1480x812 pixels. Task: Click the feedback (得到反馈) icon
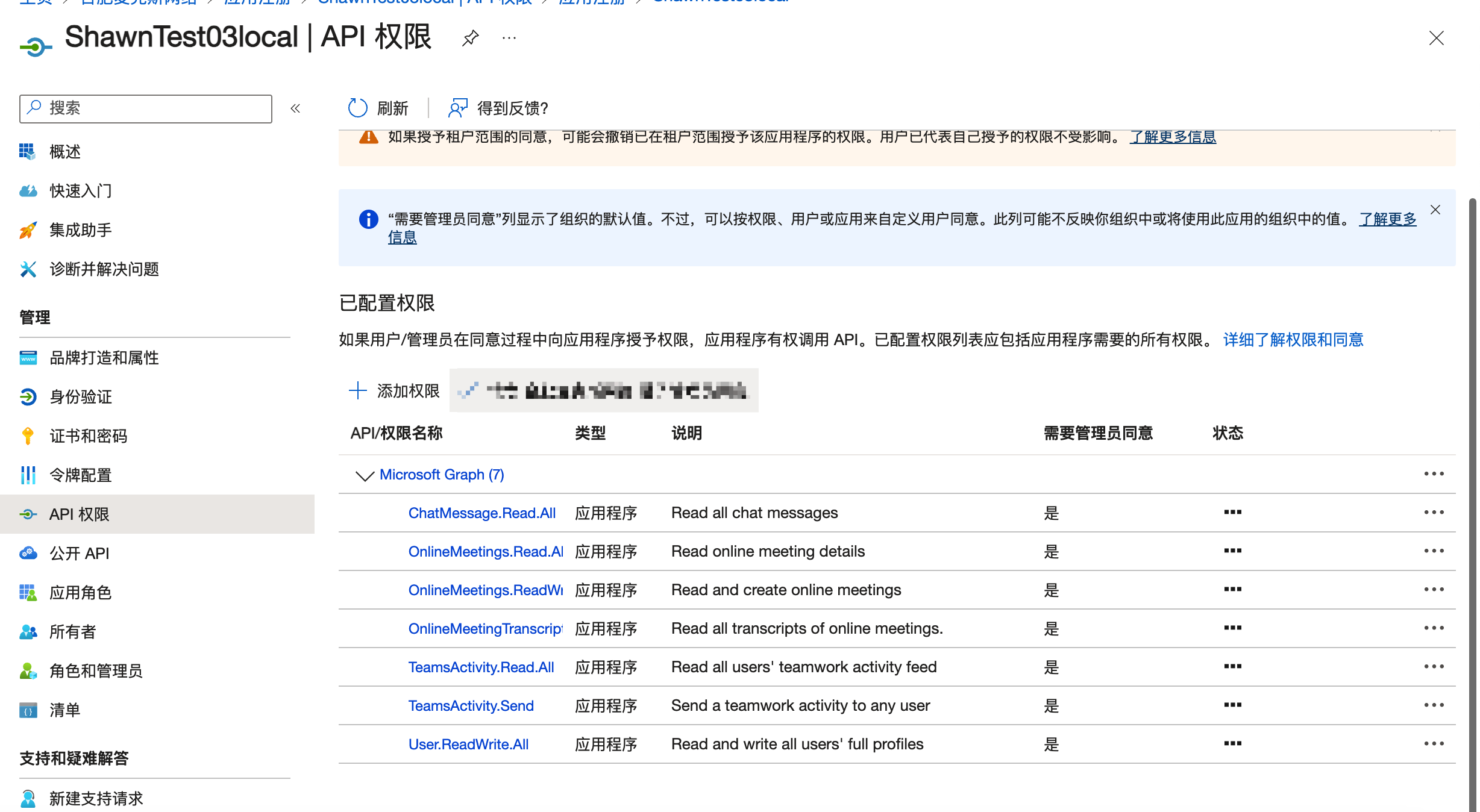(x=457, y=108)
